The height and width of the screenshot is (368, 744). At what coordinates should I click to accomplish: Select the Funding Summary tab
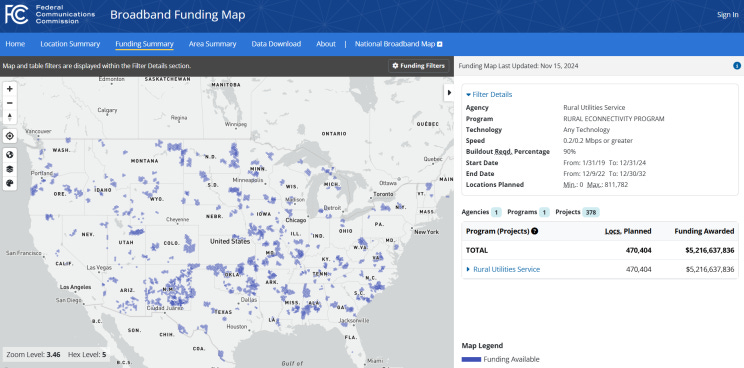pos(144,44)
